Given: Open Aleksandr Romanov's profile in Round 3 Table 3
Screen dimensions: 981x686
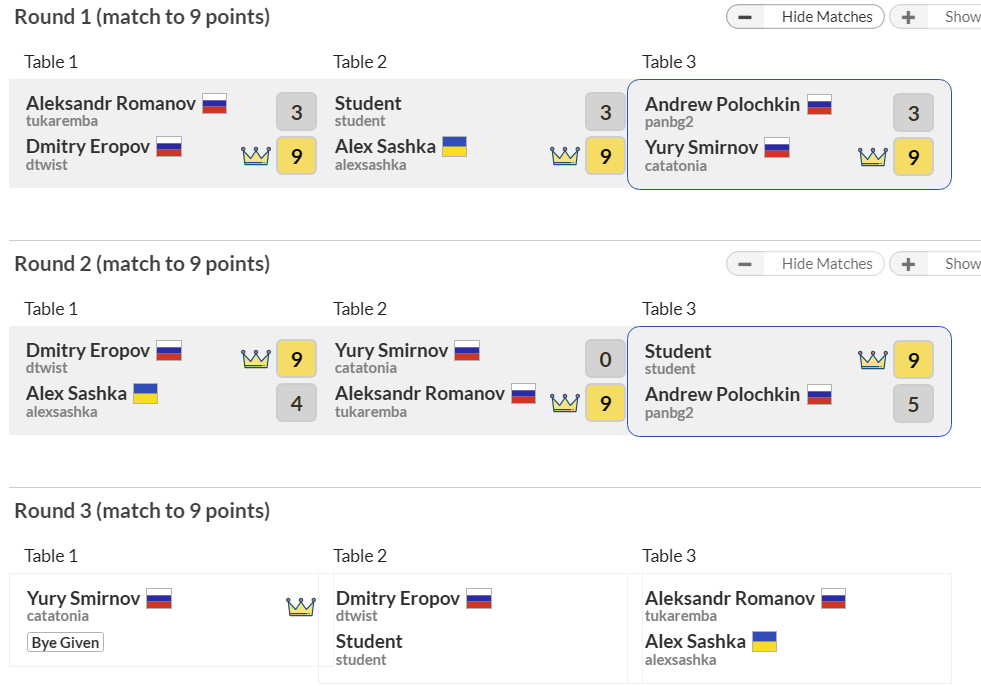Looking at the screenshot, I should [729, 599].
